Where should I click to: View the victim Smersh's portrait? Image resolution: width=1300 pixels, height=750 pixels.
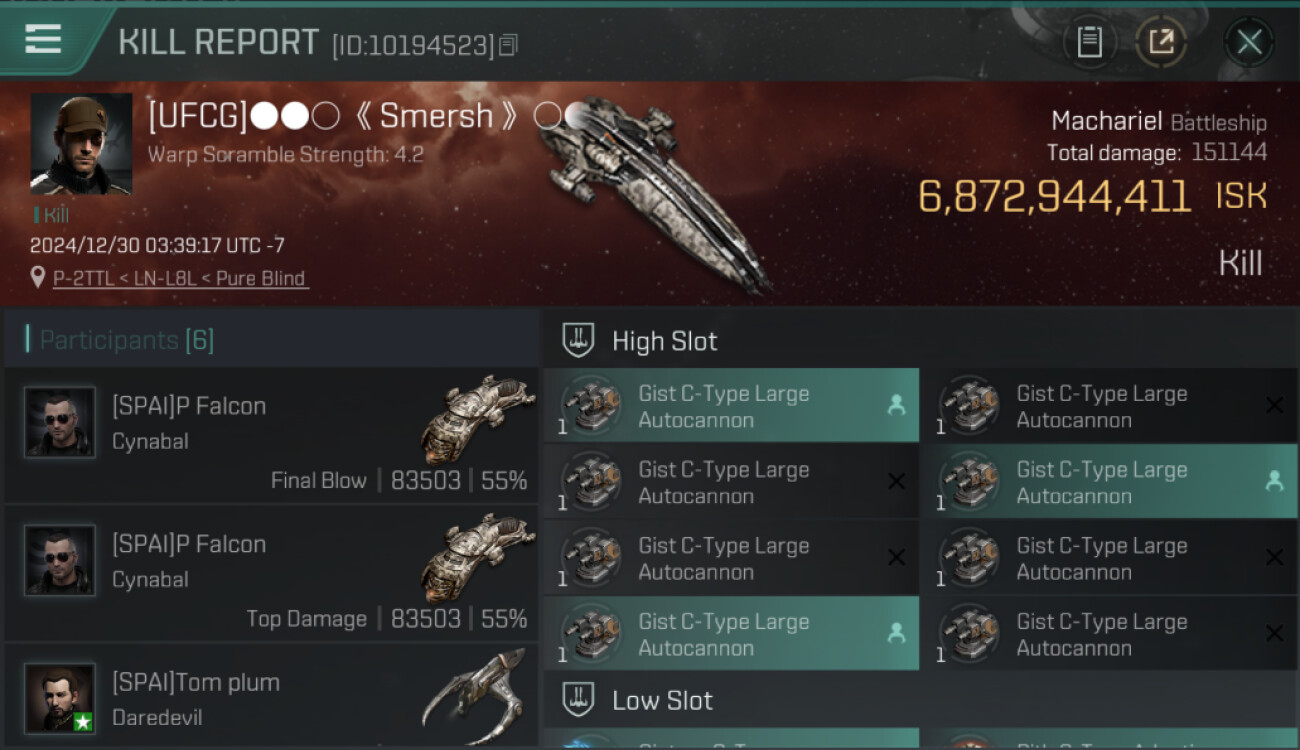[81, 144]
